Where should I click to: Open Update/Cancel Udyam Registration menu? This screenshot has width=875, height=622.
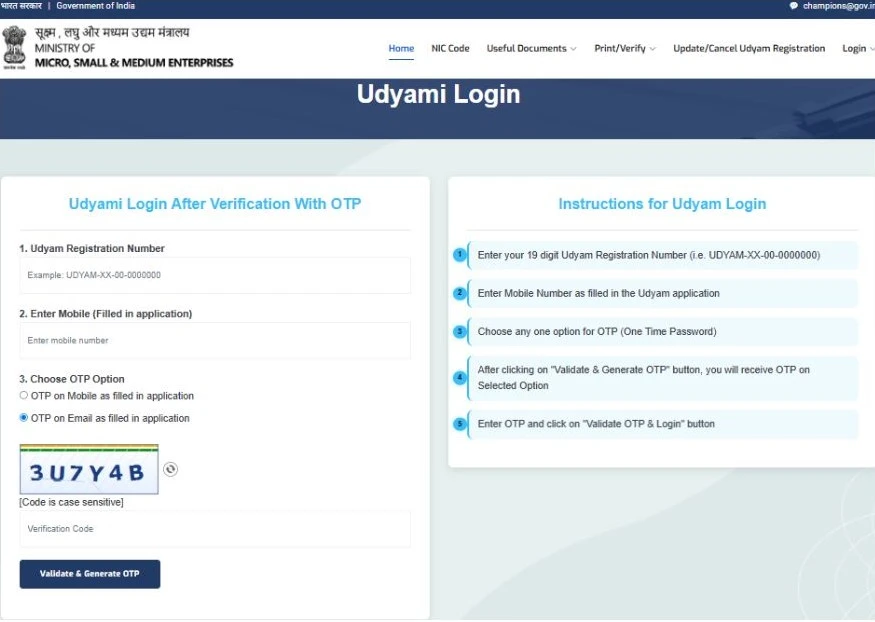[x=749, y=49]
